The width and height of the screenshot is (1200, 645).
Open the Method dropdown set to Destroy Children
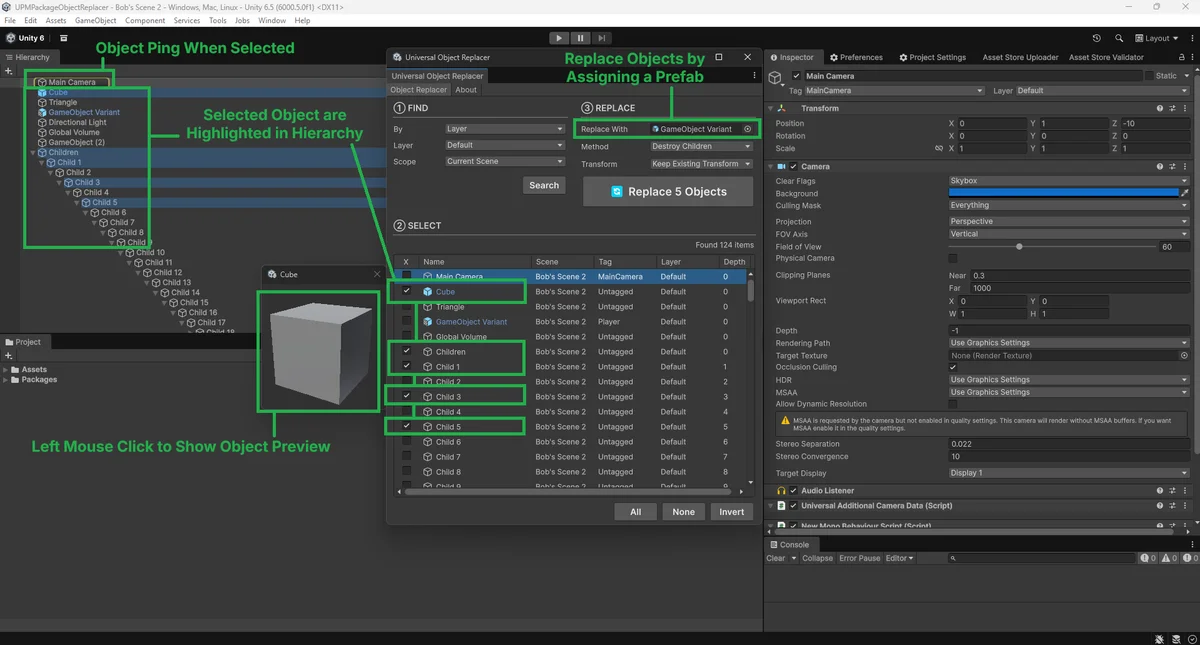click(x=701, y=146)
